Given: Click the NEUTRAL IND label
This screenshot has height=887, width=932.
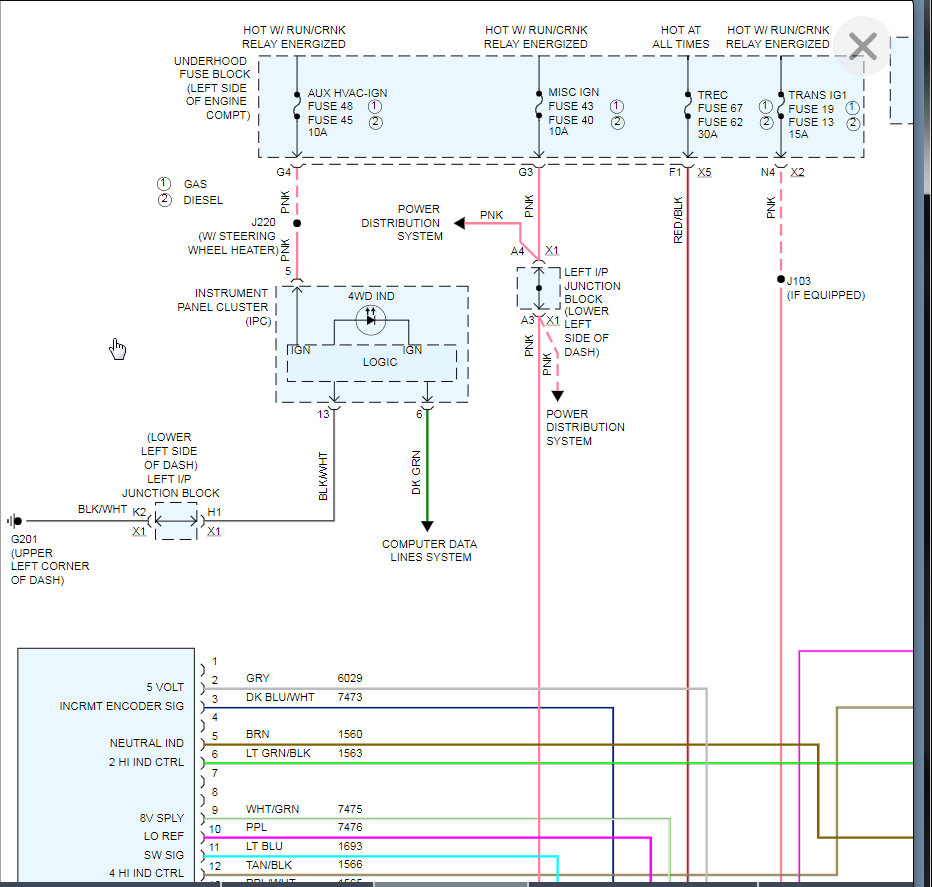Looking at the screenshot, I should click(x=146, y=743).
